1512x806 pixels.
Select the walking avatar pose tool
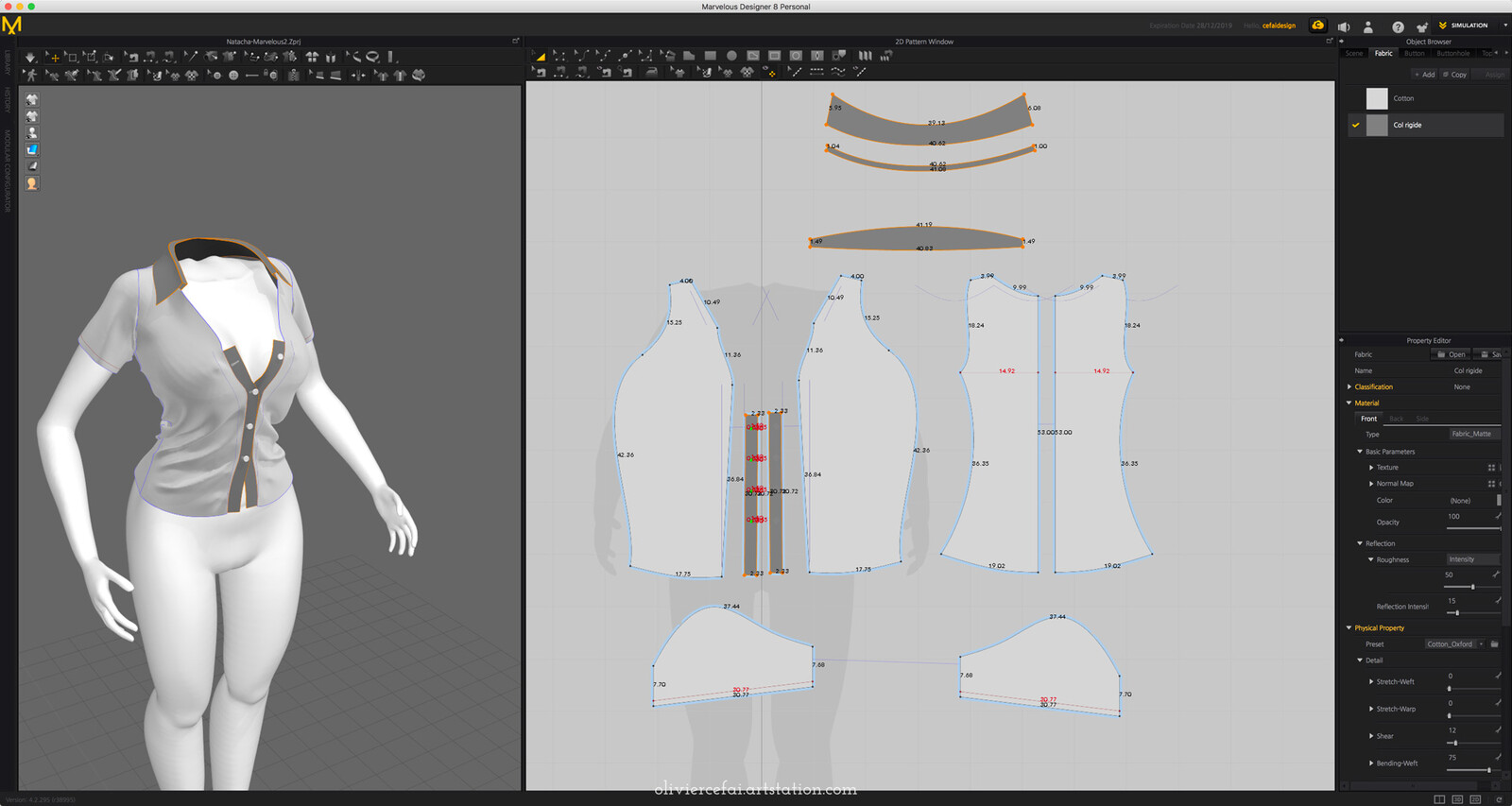[x=31, y=75]
